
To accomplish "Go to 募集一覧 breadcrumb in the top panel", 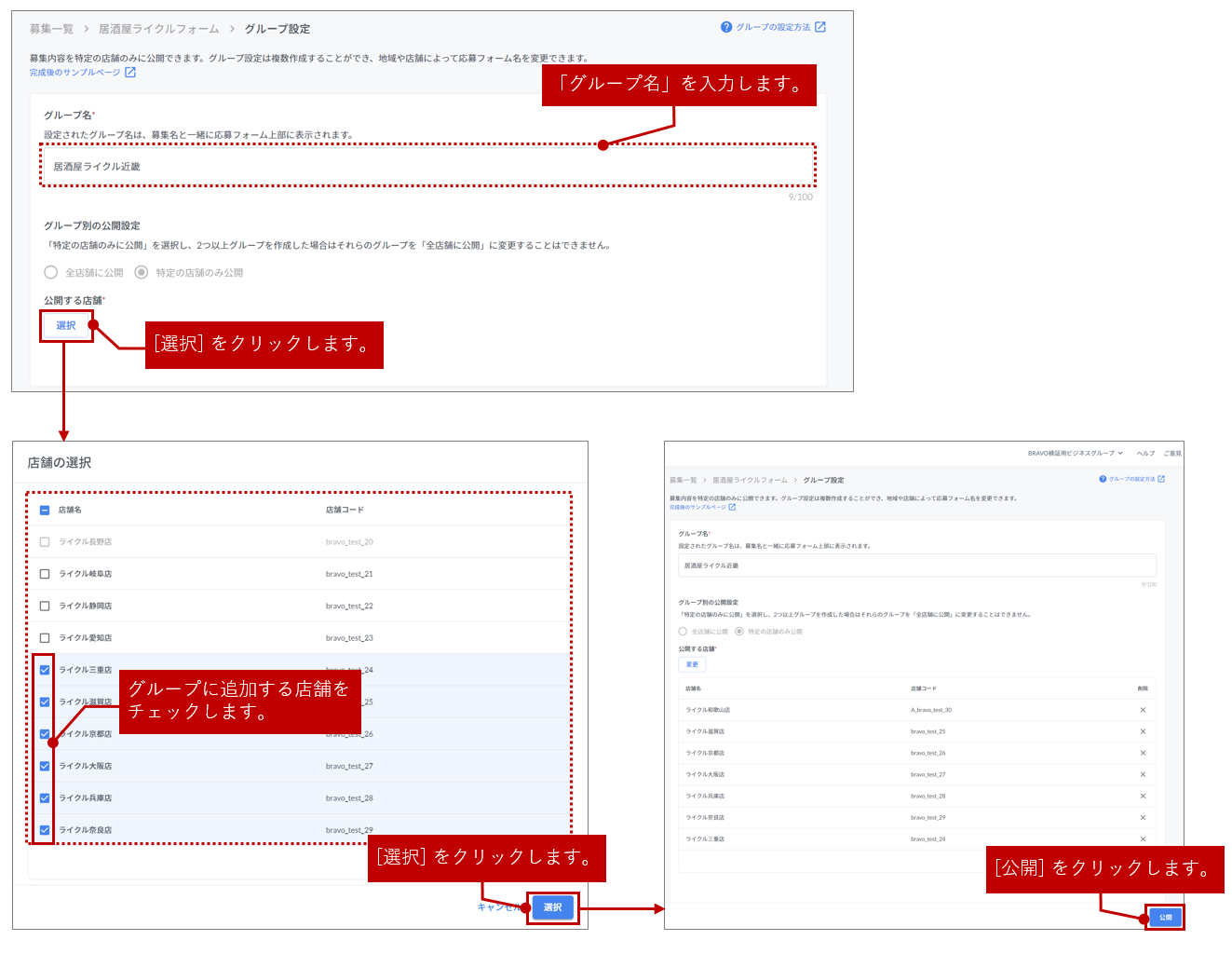I will [51, 29].
